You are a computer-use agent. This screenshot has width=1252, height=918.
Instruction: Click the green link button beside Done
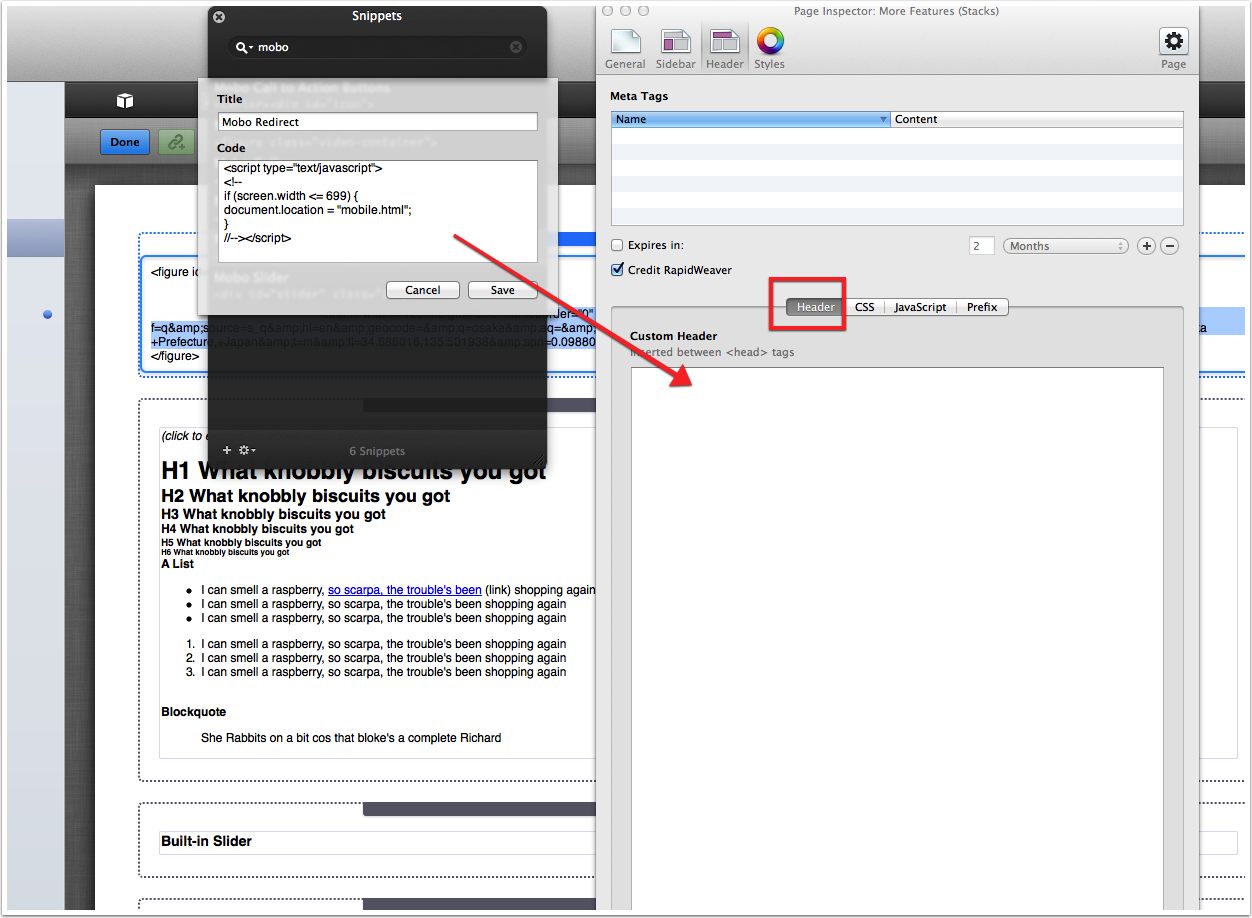(176, 142)
